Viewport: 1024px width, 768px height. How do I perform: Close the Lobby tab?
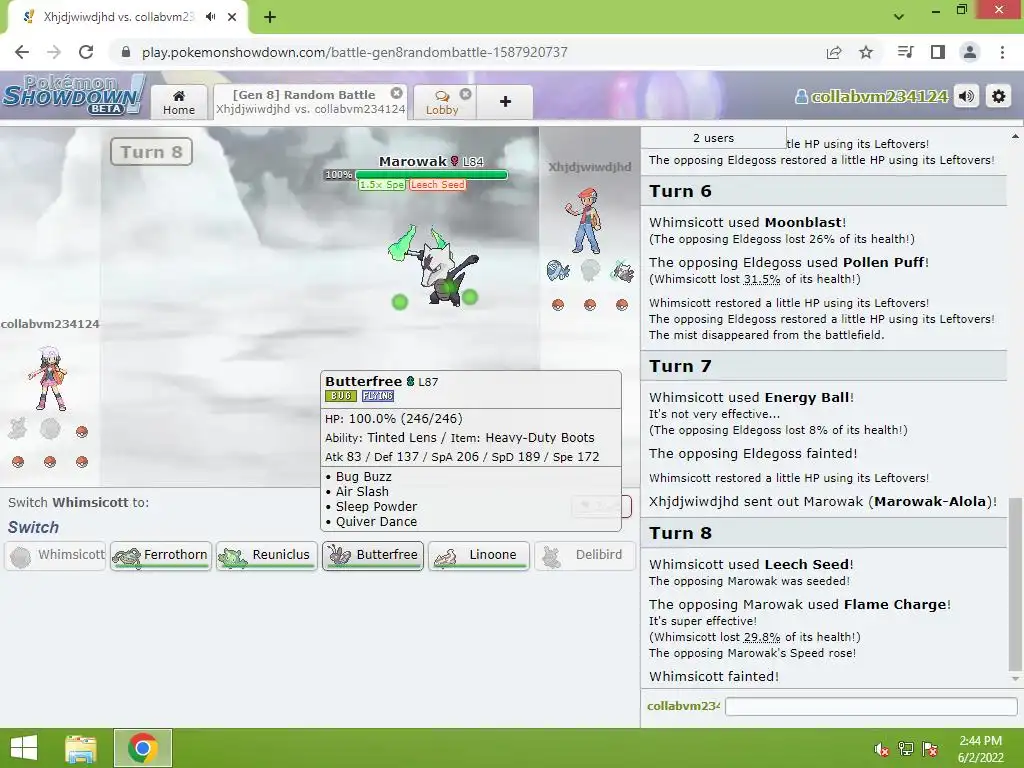[x=465, y=94]
